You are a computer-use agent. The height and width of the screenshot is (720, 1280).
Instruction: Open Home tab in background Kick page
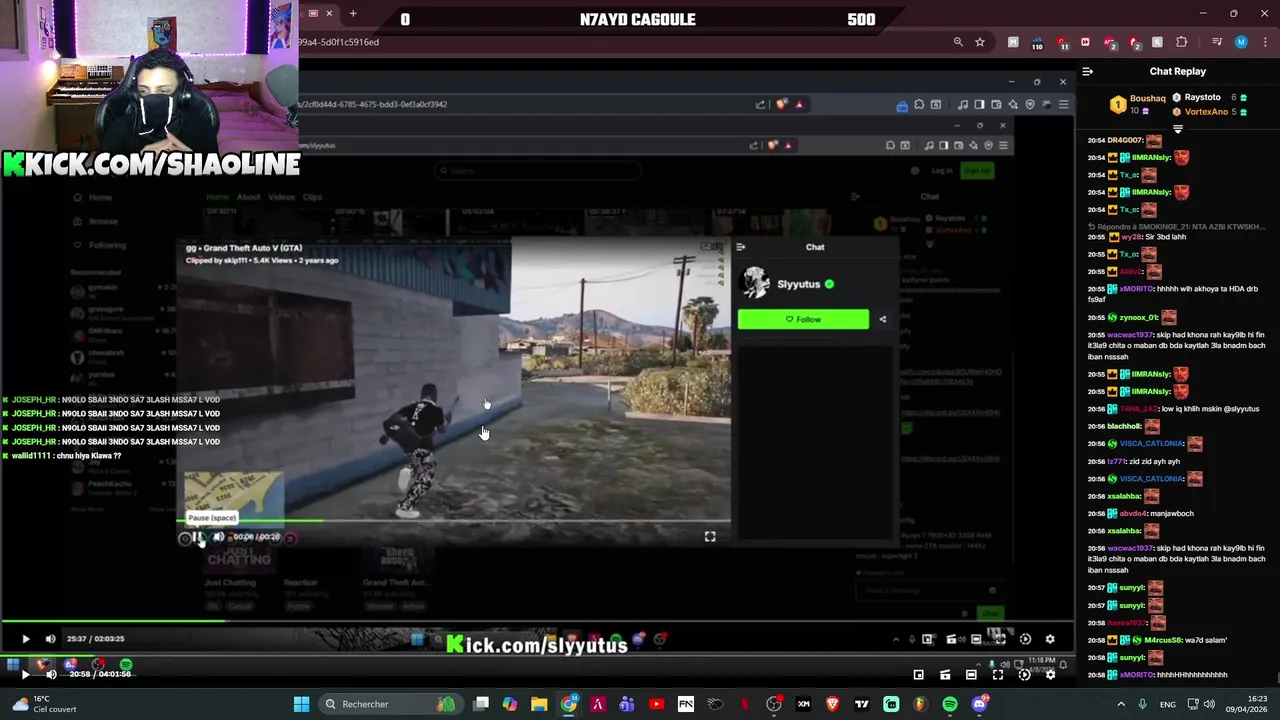pyautogui.click(x=217, y=197)
